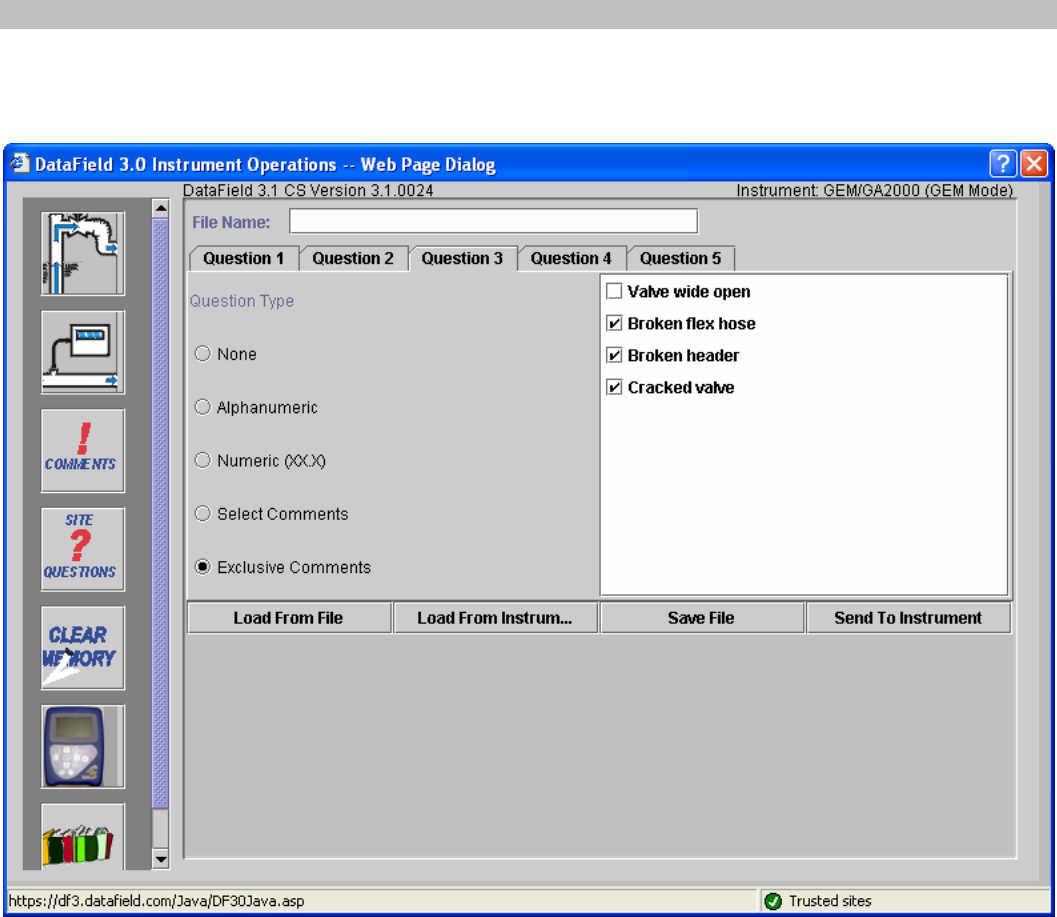Screen dimensions: 1057x917
Task: Click the Clear Memory sidebar icon
Action: pos(82,647)
